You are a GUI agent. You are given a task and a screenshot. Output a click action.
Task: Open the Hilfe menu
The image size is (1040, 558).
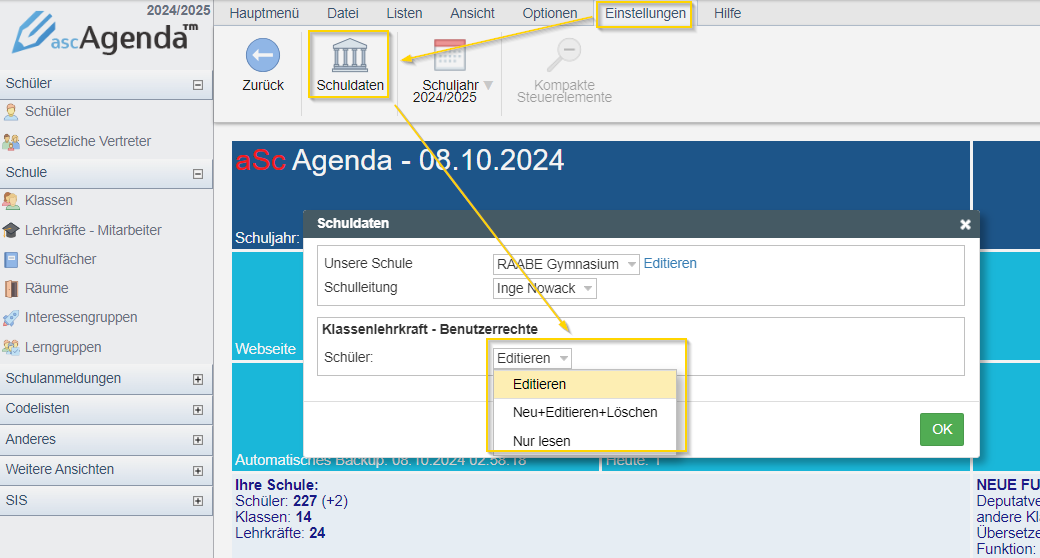pos(727,13)
